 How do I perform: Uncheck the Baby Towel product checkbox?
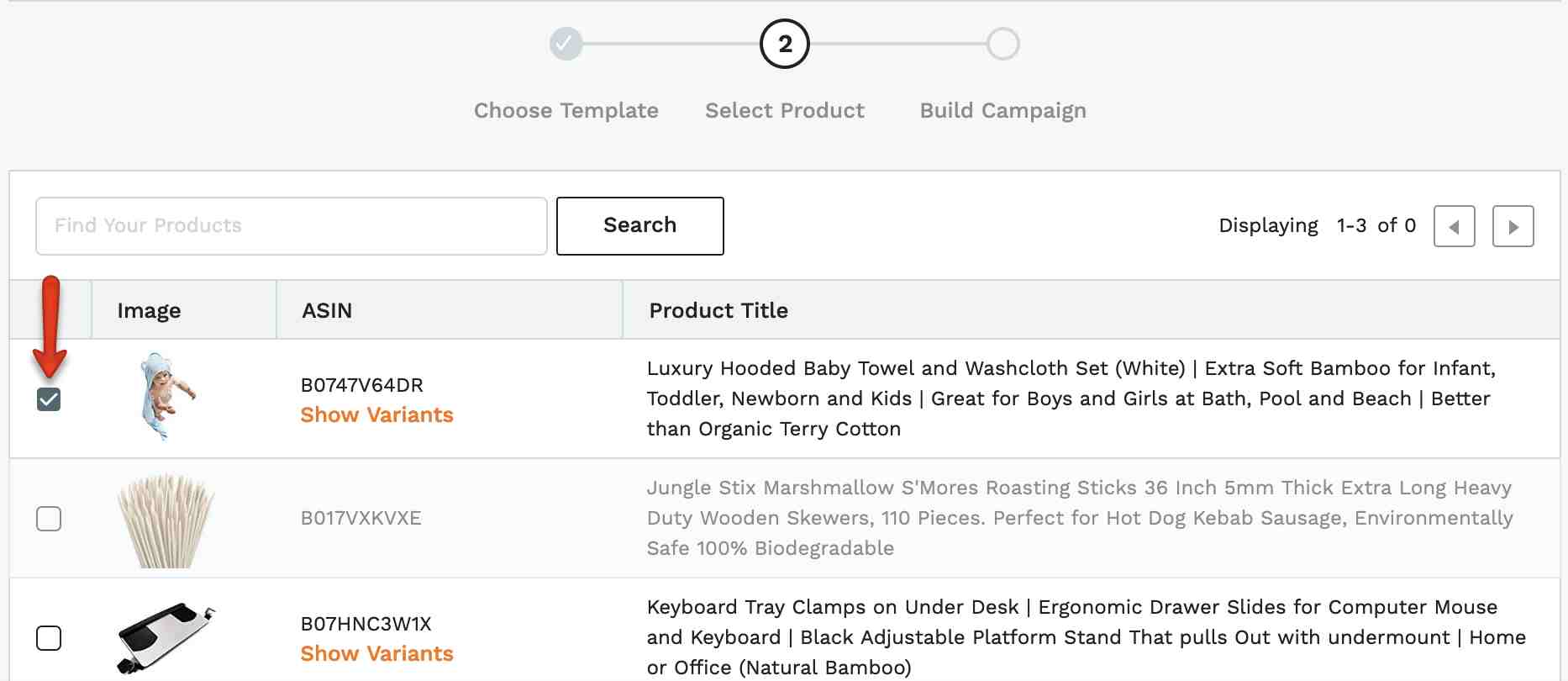(x=49, y=399)
